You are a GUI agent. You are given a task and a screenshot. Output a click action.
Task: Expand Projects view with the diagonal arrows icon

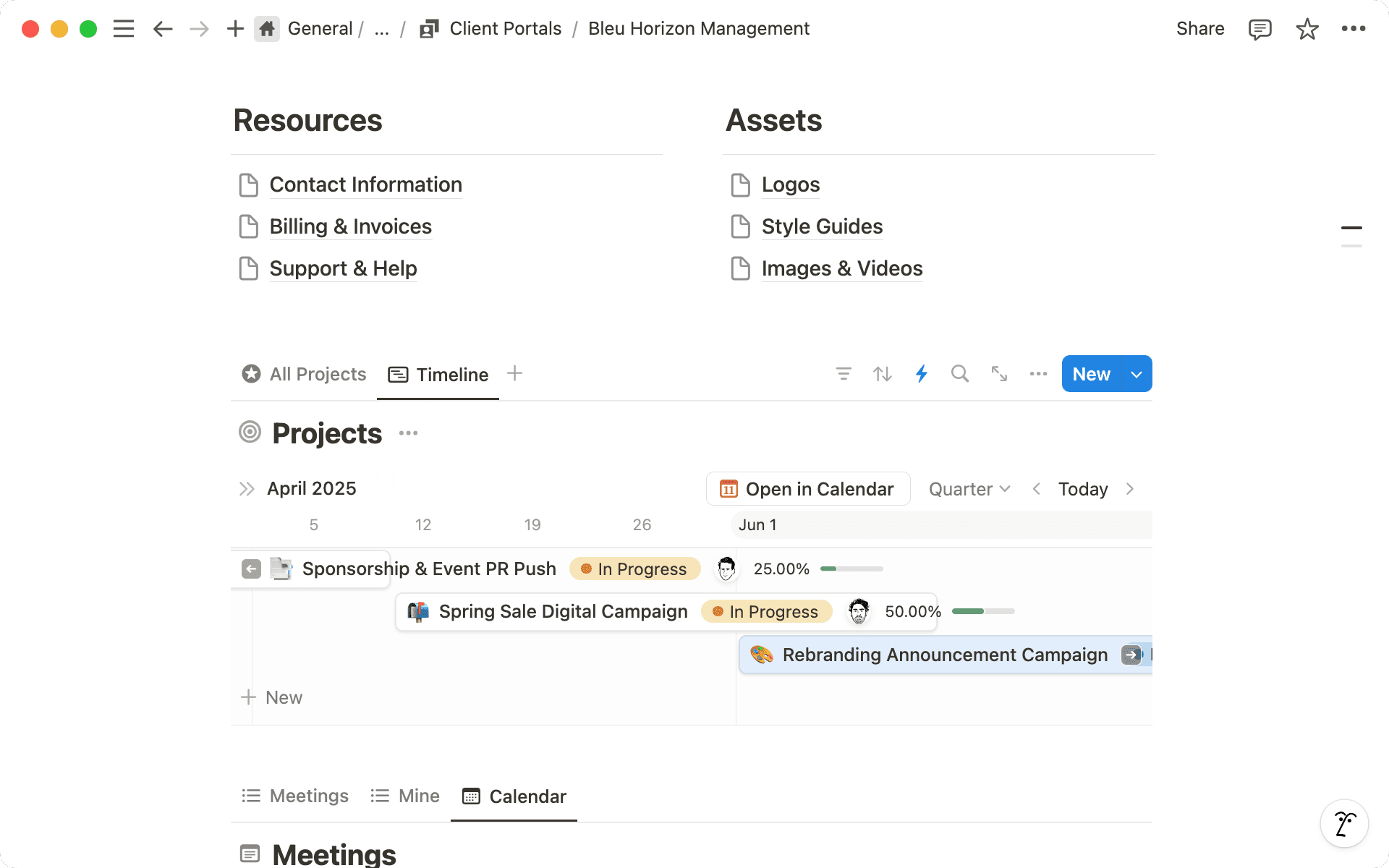(999, 374)
